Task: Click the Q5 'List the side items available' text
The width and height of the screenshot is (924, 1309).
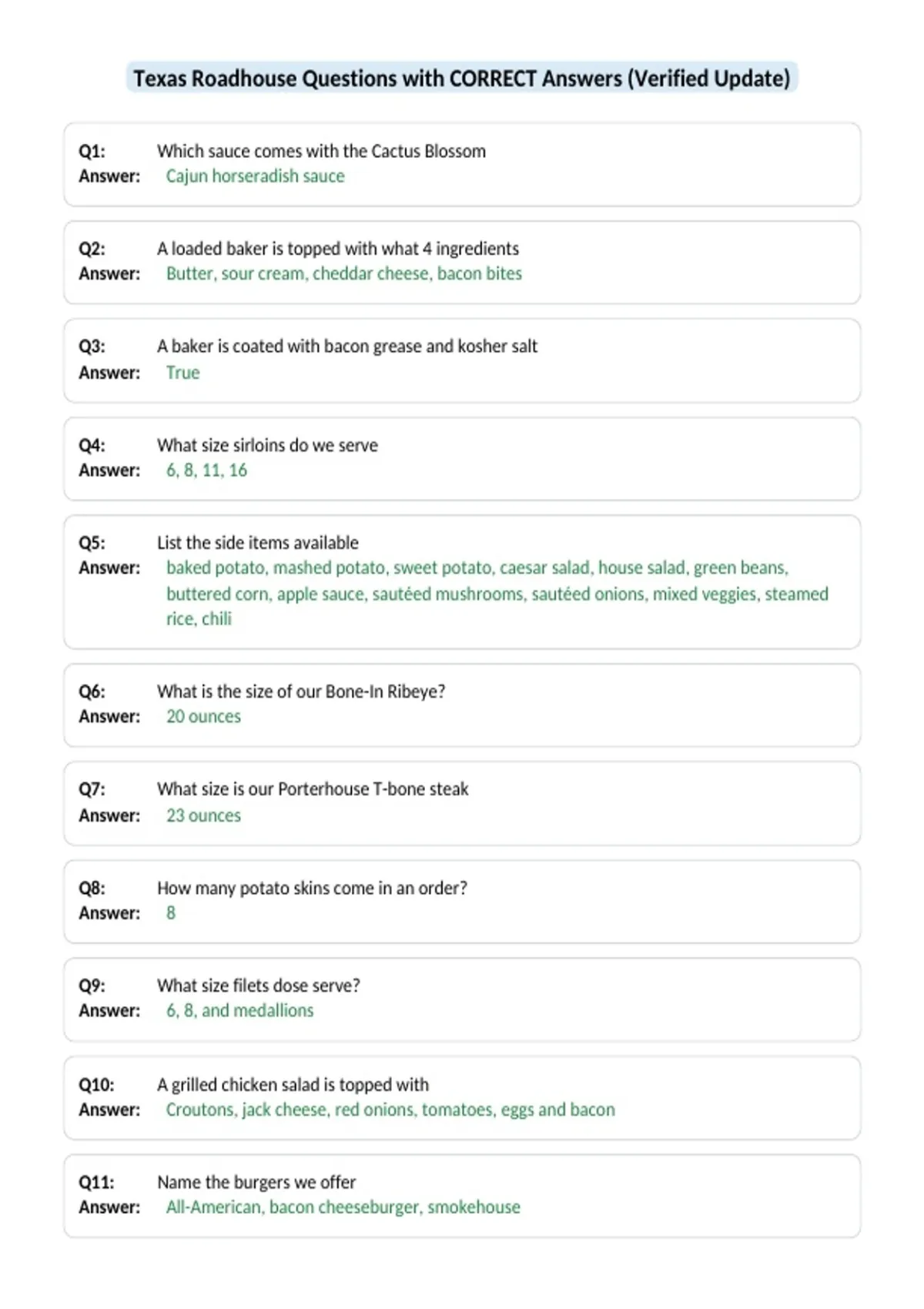Action: tap(258, 543)
